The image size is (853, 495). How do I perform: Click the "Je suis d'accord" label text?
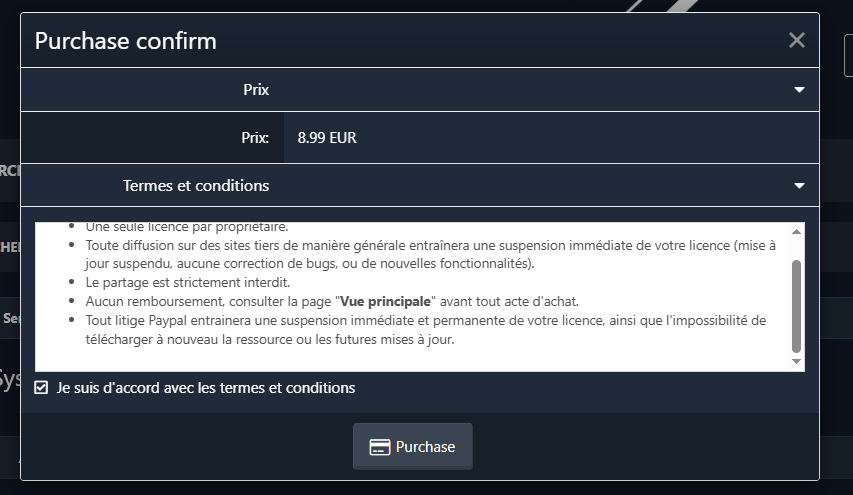[206, 388]
